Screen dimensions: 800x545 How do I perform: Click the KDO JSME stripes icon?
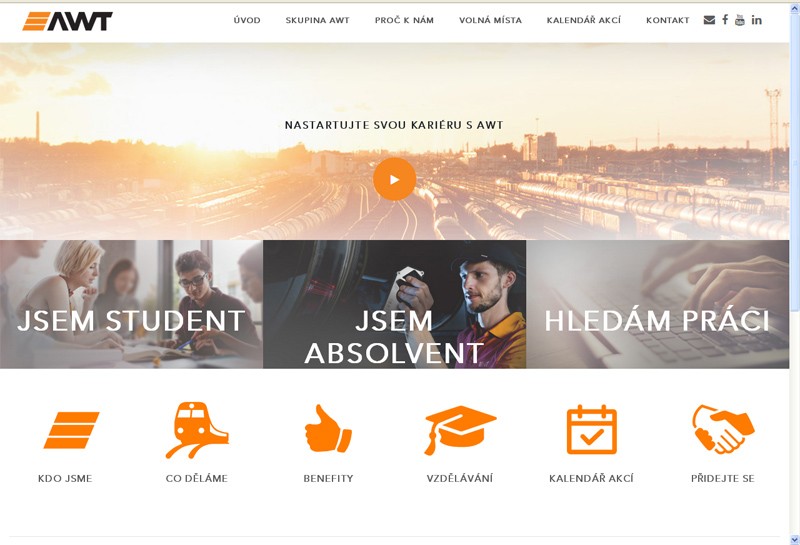[x=71, y=430]
